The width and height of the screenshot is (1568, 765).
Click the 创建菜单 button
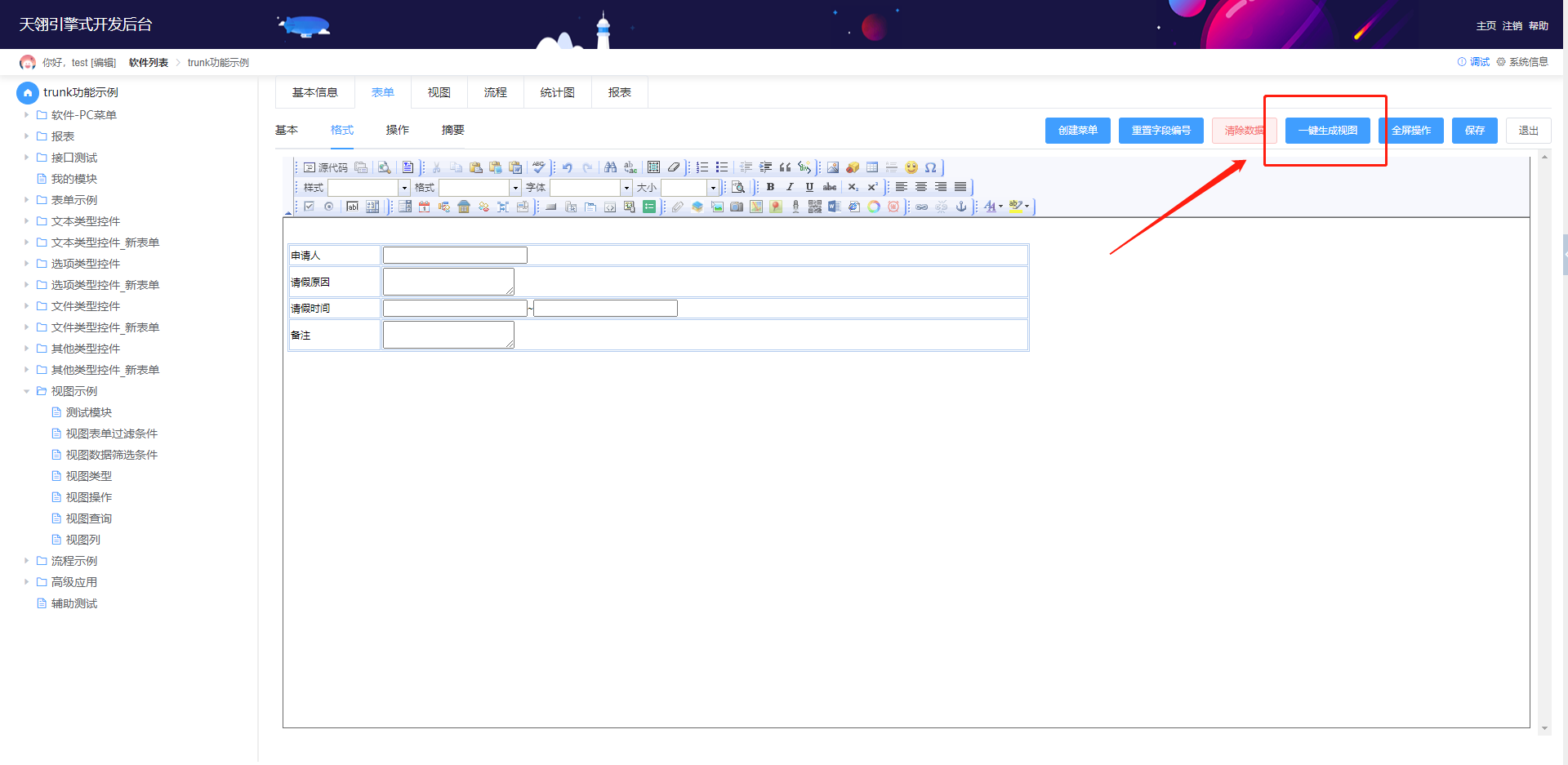pos(1078,131)
